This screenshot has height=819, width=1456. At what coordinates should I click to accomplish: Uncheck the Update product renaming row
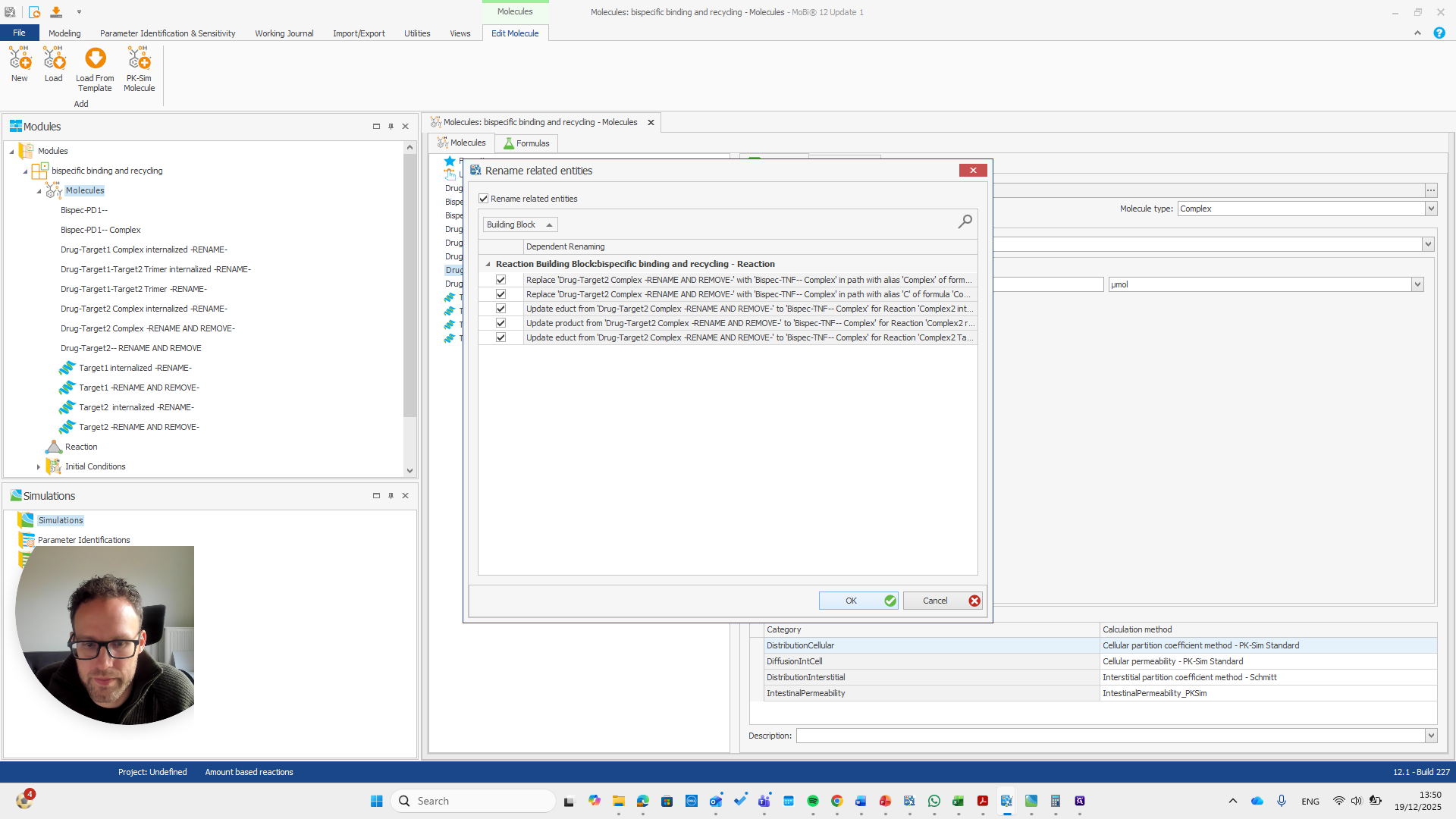[x=500, y=323]
